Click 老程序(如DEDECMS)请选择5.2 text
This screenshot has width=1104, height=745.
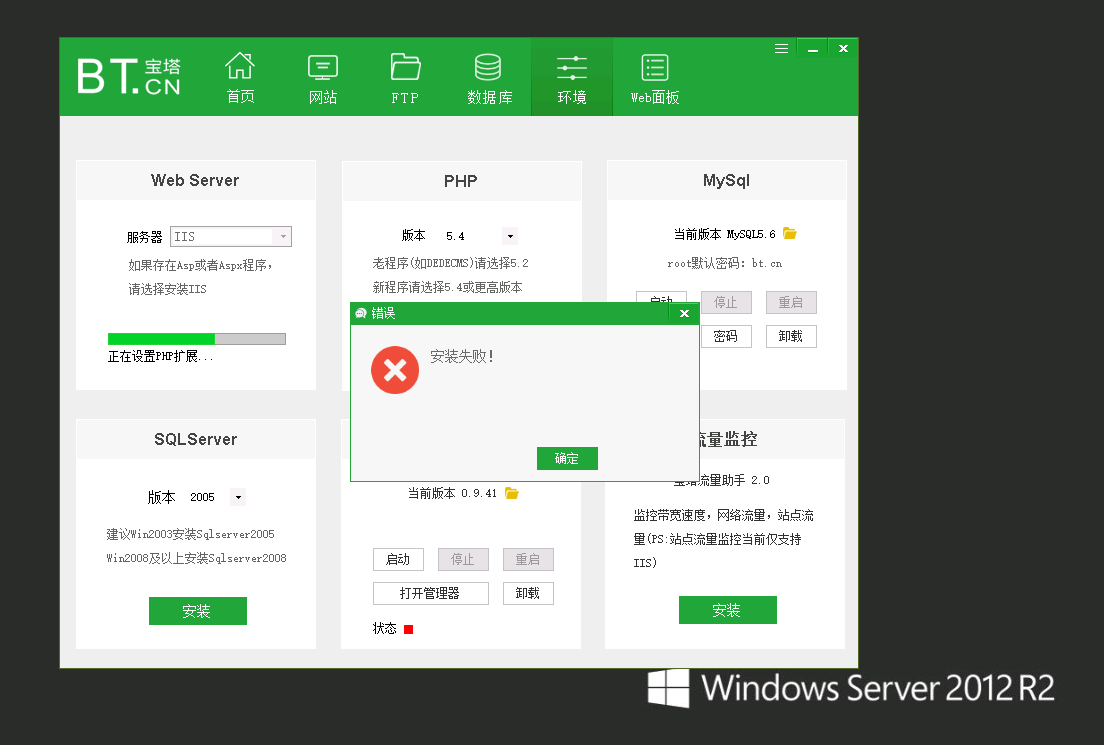[450, 263]
